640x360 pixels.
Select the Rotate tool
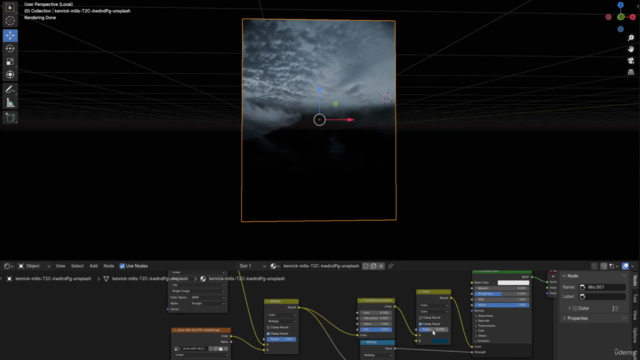tap(10, 49)
